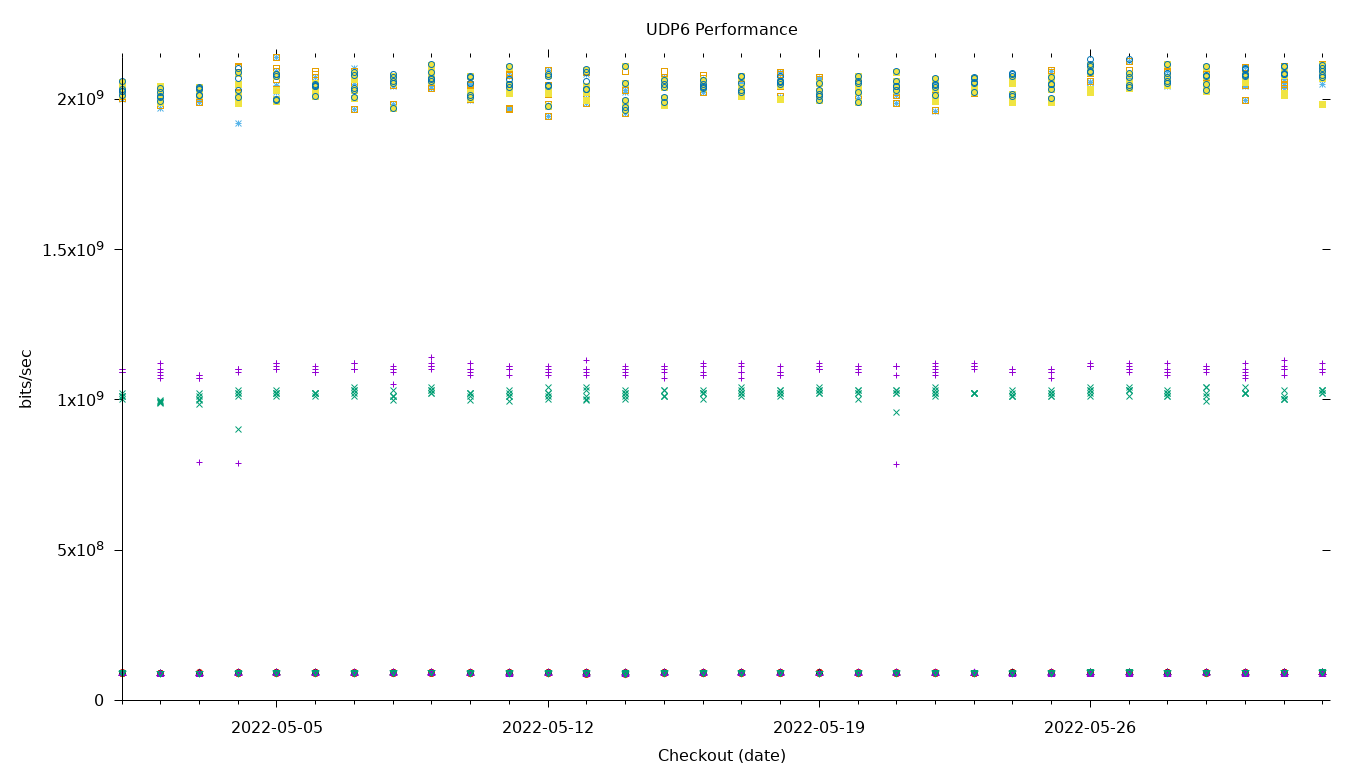This screenshot has width=1360, height=768.
Task: Click the 0 y-axis tick label
Action: (99, 700)
